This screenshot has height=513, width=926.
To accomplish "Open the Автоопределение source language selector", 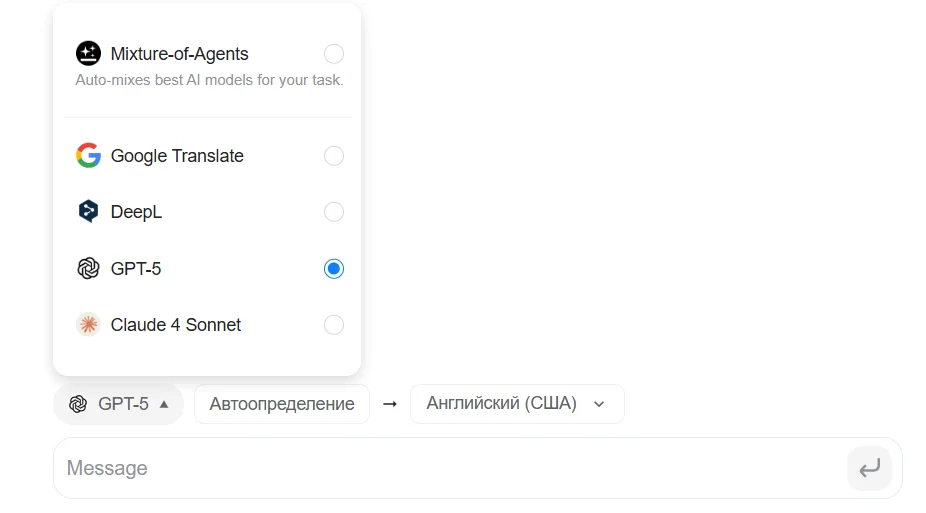I will pyautogui.click(x=282, y=404).
